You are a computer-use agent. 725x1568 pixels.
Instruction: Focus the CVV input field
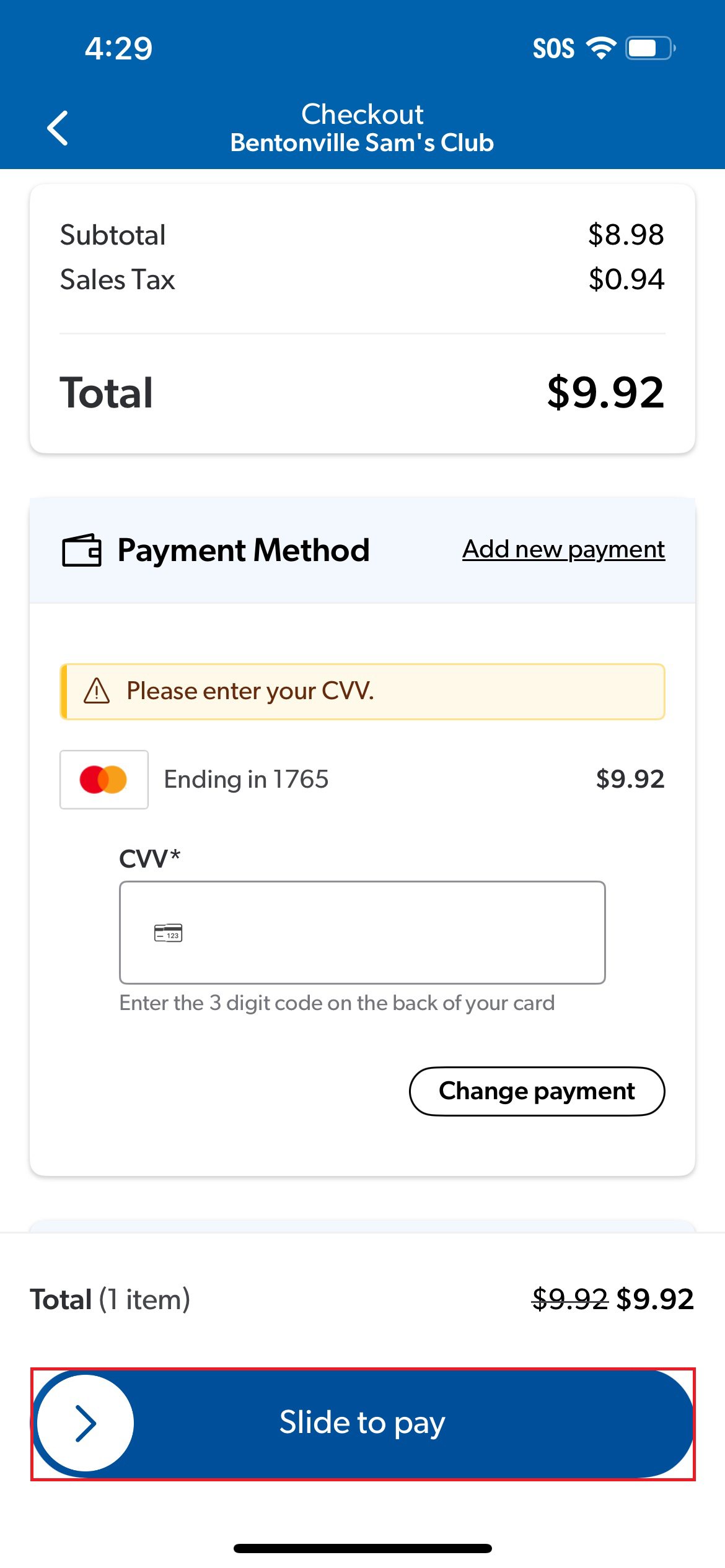point(384,932)
